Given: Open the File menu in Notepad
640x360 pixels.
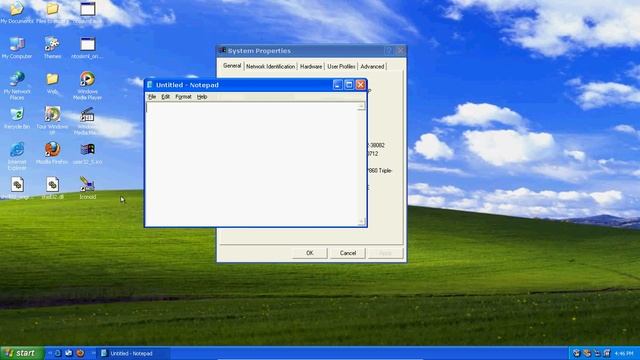Looking at the screenshot, I should coord(152,97).
